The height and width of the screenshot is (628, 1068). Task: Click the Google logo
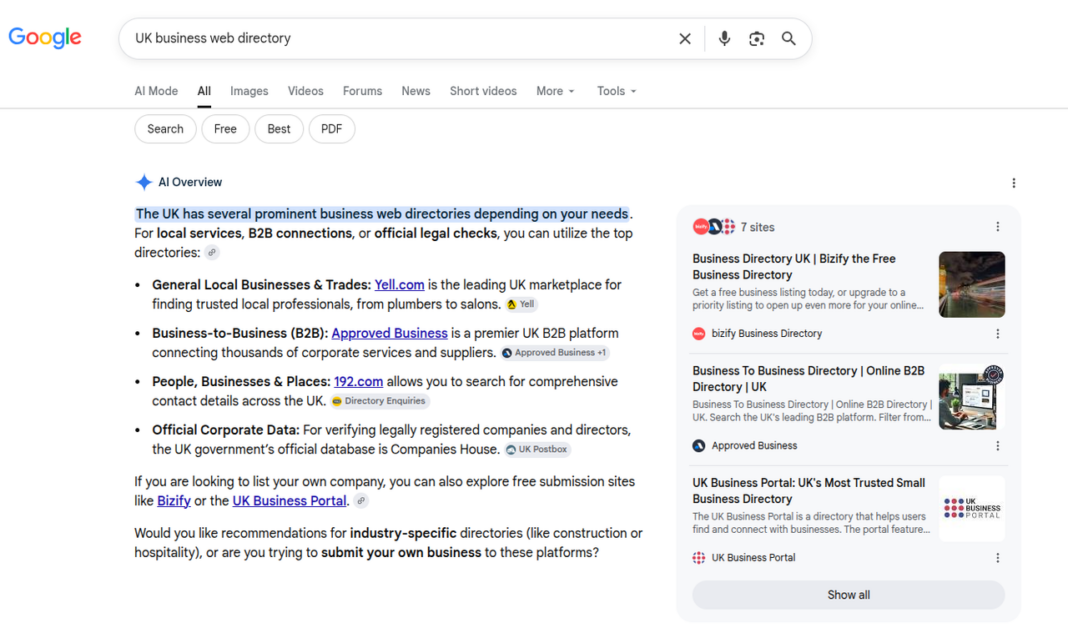(45, 37)
